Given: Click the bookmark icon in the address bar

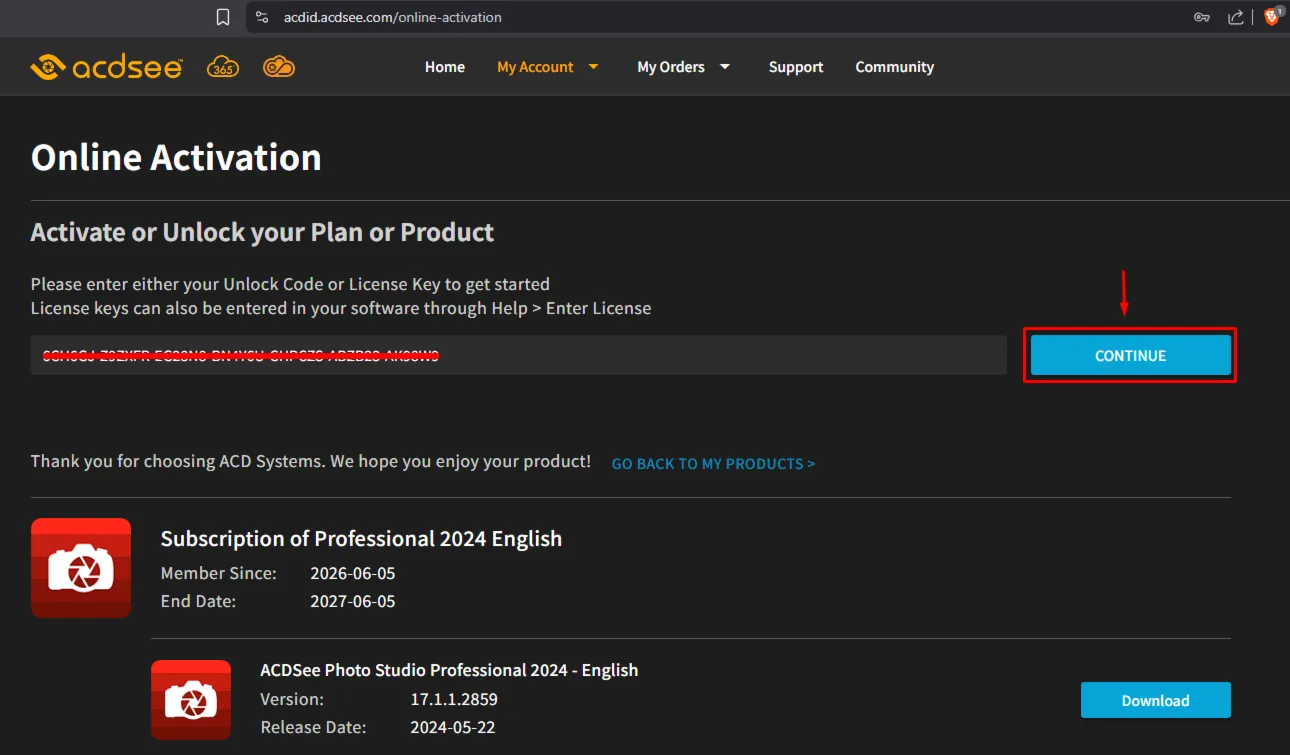Looking at the screenshot, I should 223,17.
